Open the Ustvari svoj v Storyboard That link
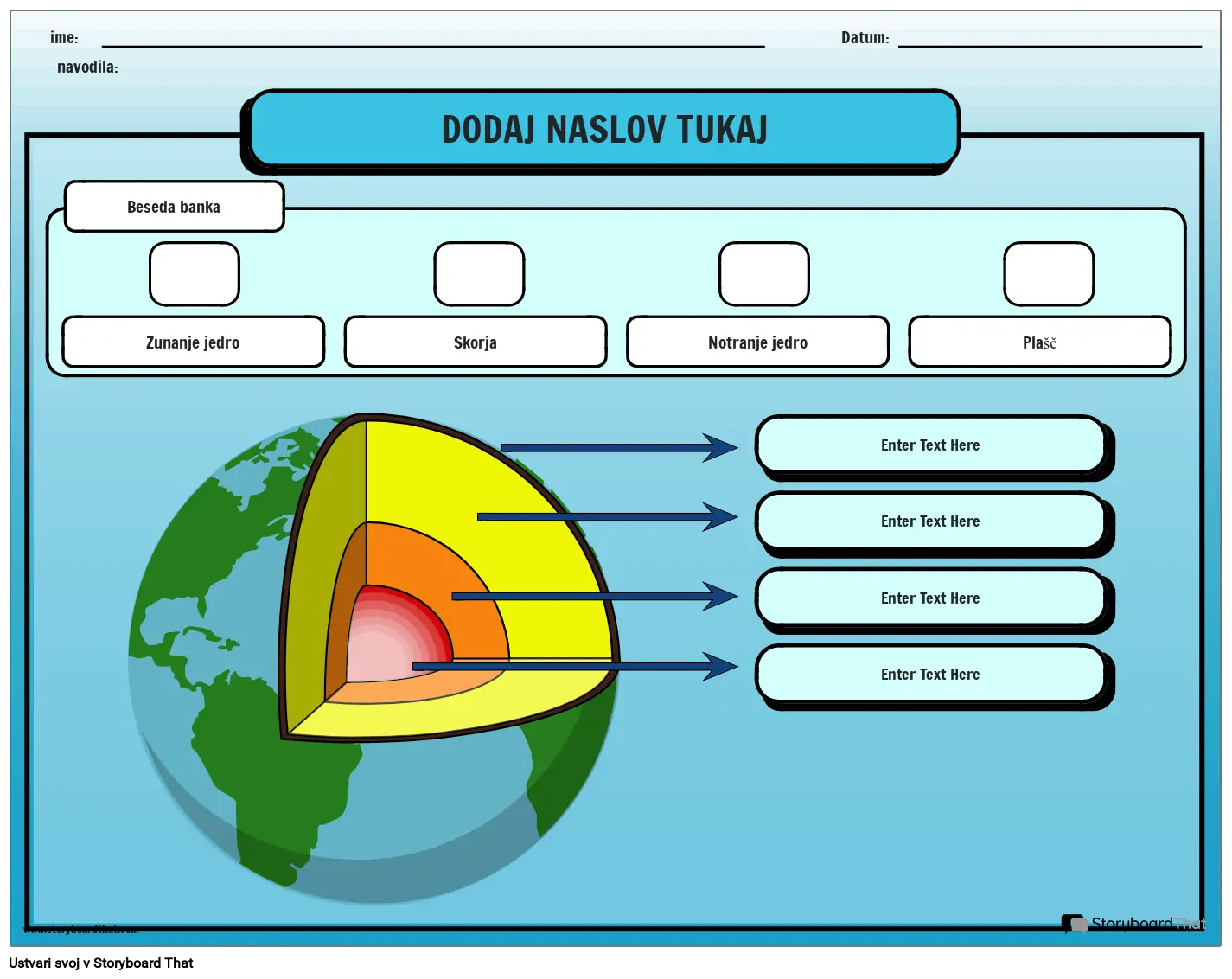 (x=101, y=963)
